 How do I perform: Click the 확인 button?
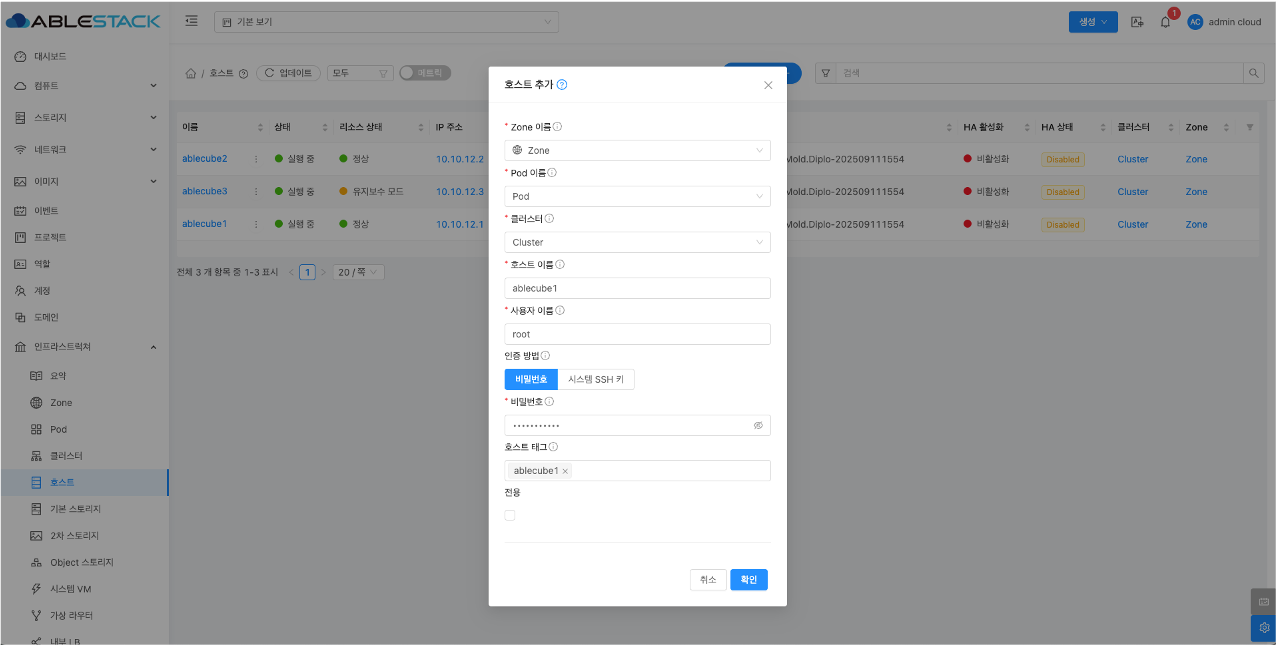[748, 580]
